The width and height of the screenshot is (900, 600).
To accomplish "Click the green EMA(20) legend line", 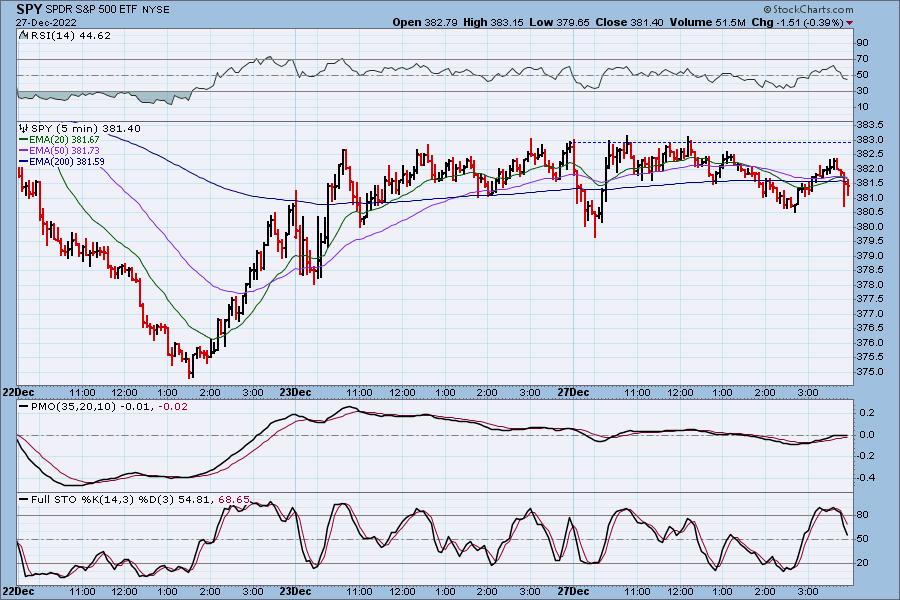I will pyautogui.click(x=24, y=140).
